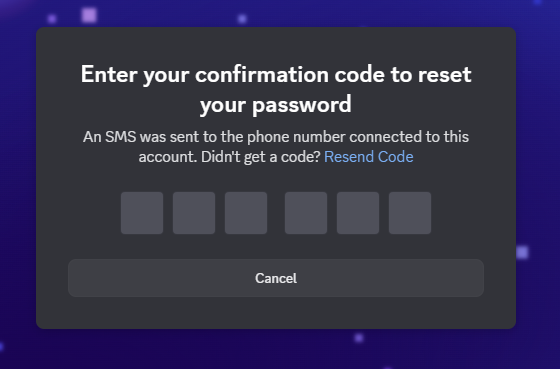This screenshot has width=560, height=369.
Task: Select the second code digit box
Action: coord(194,213)
